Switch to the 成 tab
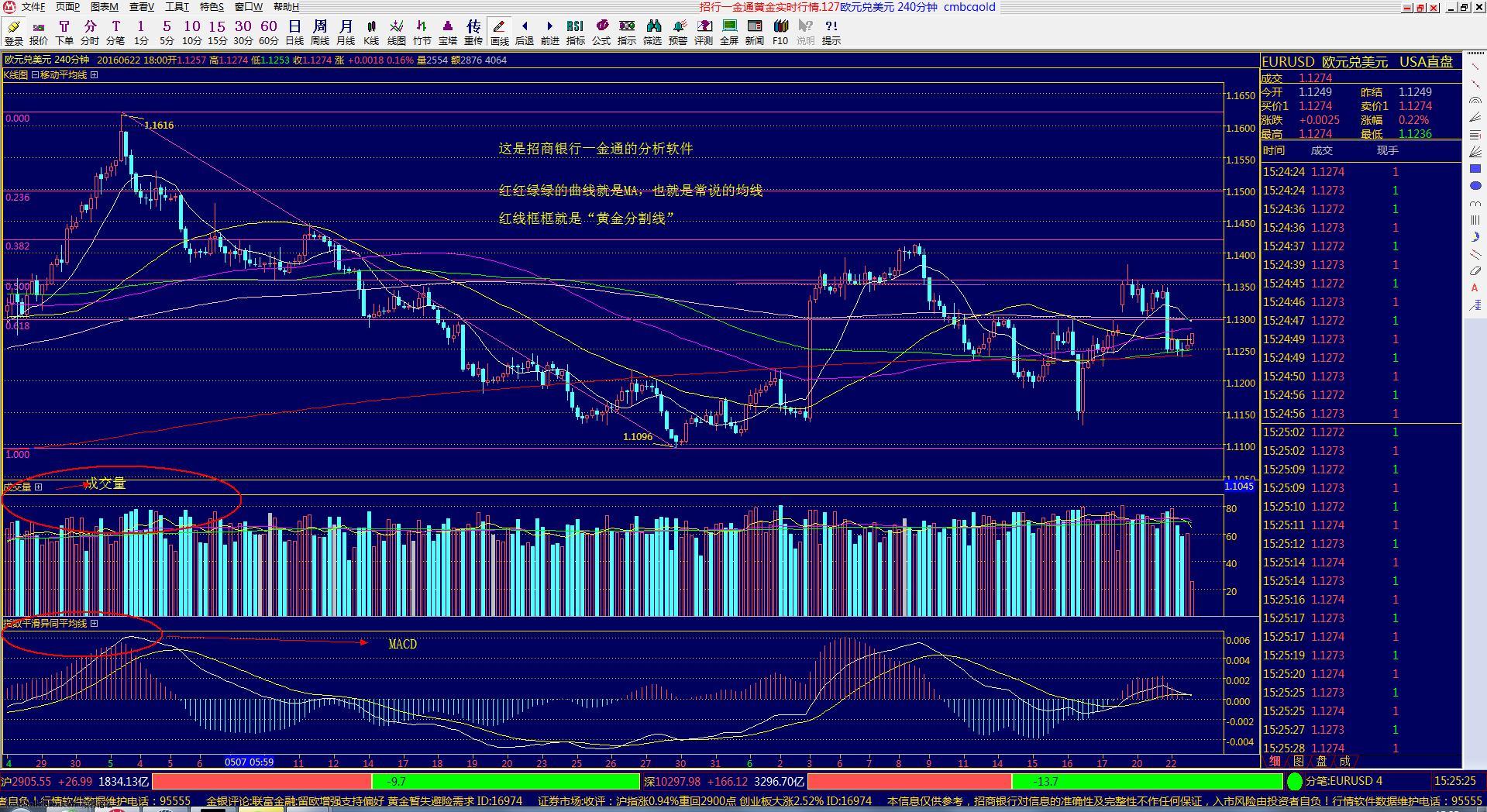Viewport: 1487px width, 812px height. tap(1345, 762)
